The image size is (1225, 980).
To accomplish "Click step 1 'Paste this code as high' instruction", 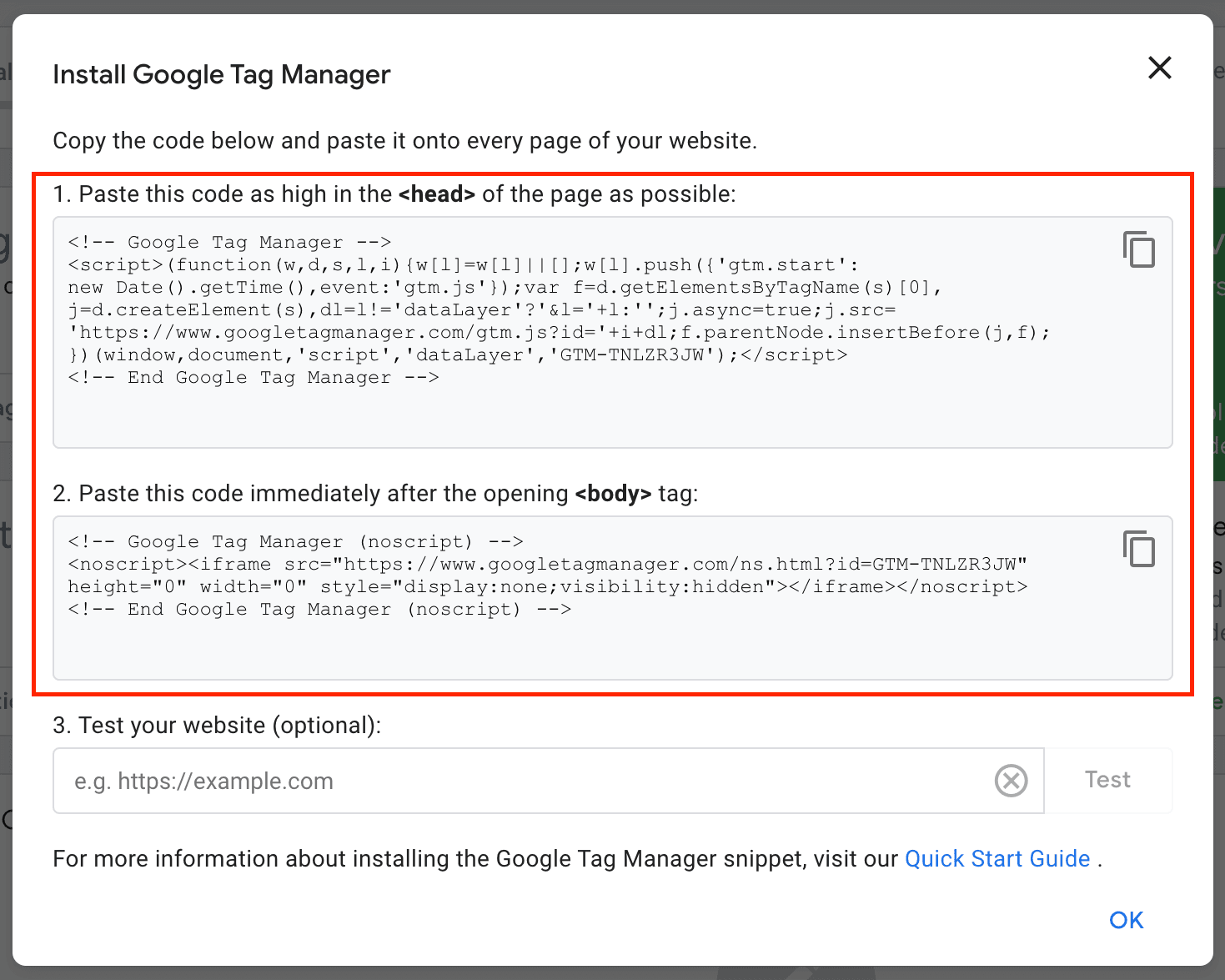I will tap(394, 194).
